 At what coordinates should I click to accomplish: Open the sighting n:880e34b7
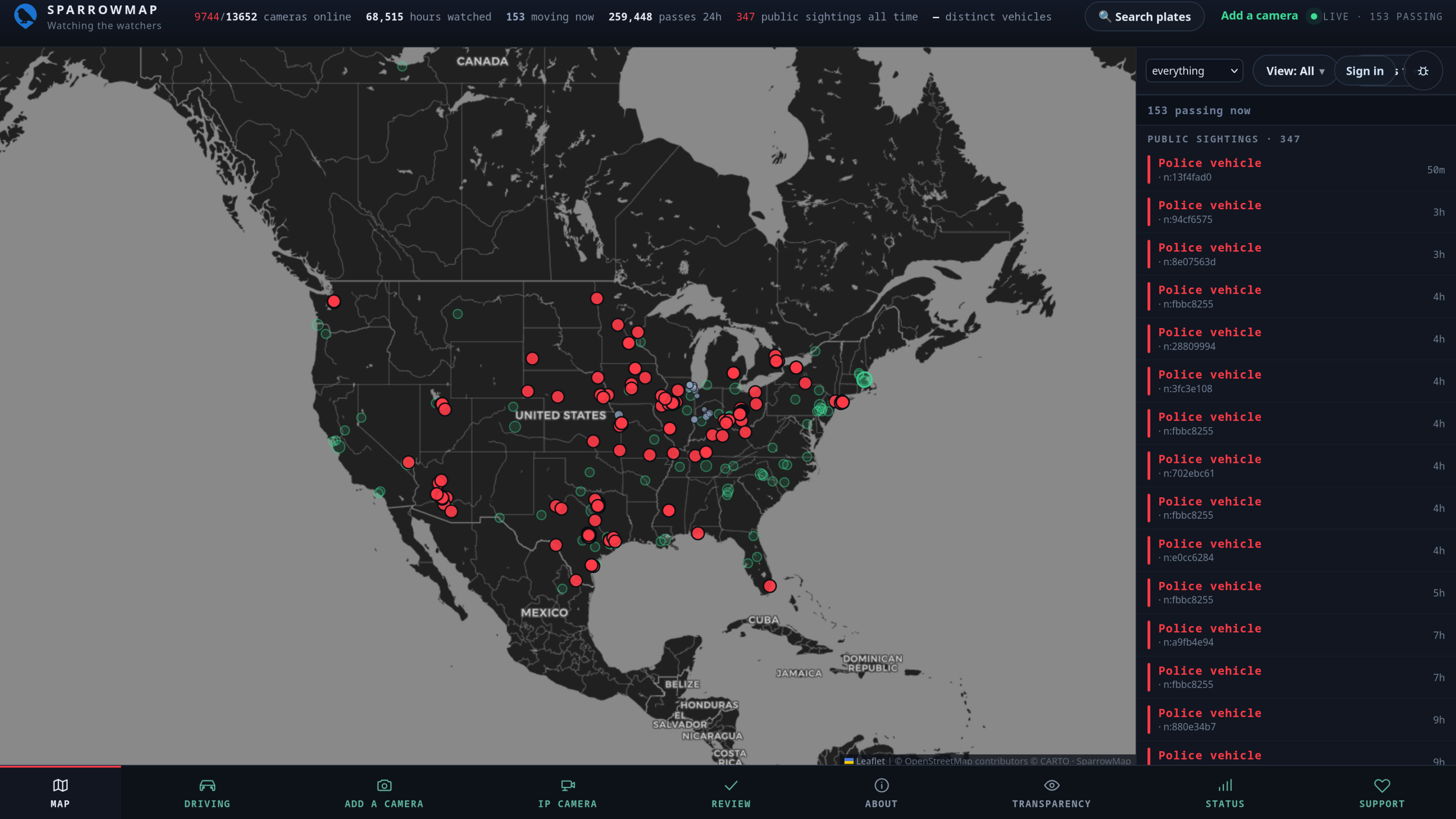pyautogui.click(x=1296, y=720)
